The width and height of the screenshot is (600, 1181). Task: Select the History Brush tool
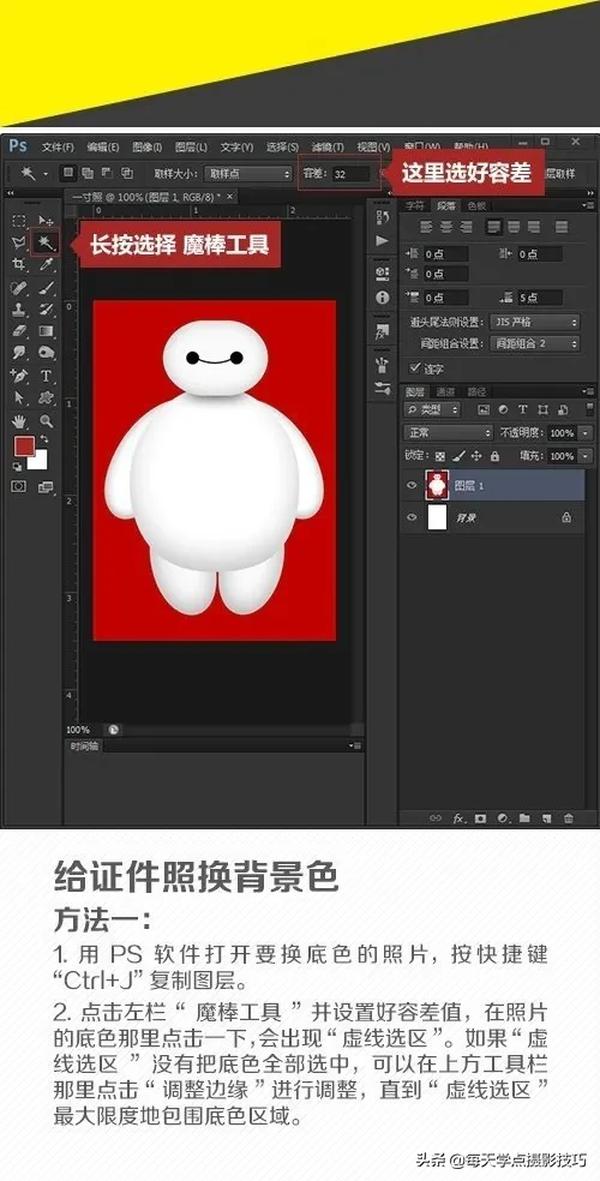tap(46, 309)
